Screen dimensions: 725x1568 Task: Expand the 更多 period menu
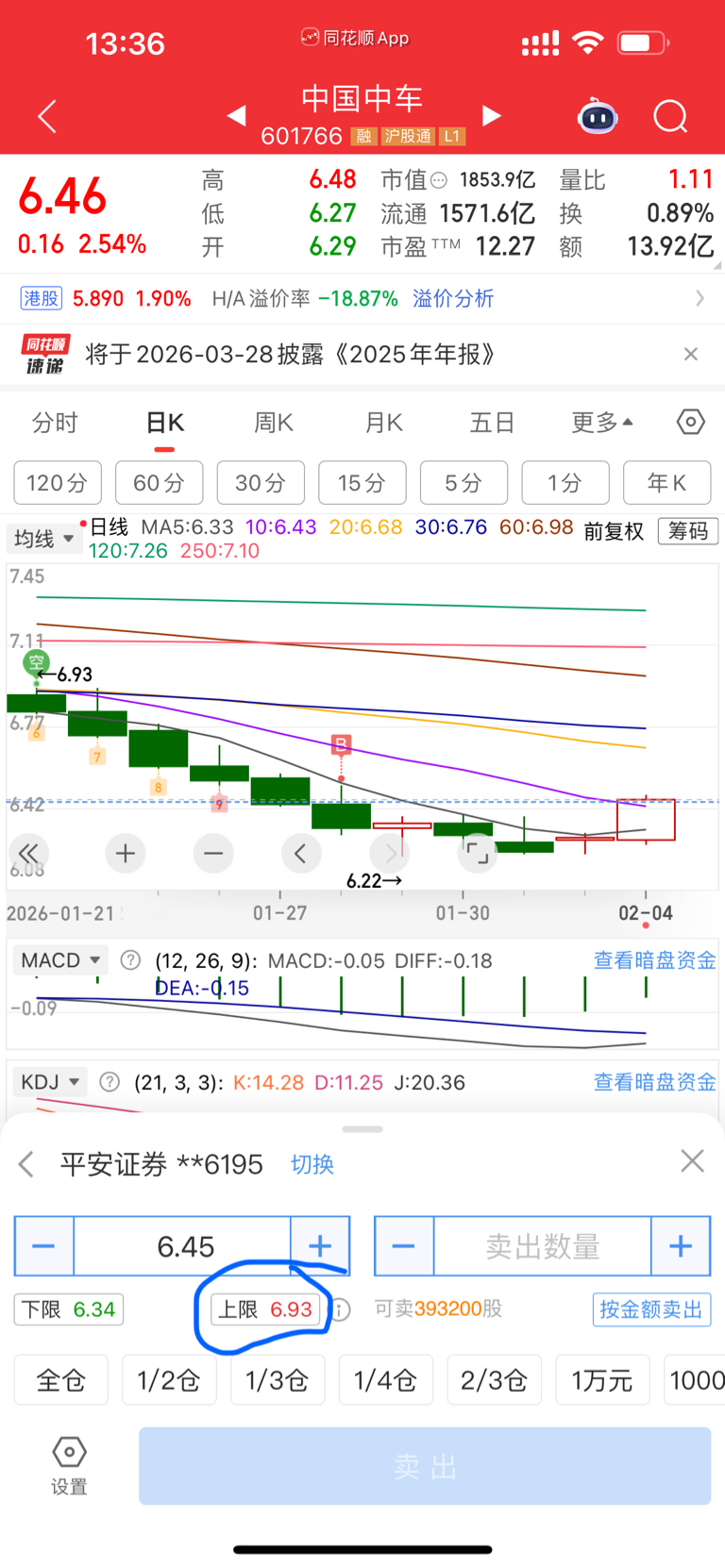602,422
